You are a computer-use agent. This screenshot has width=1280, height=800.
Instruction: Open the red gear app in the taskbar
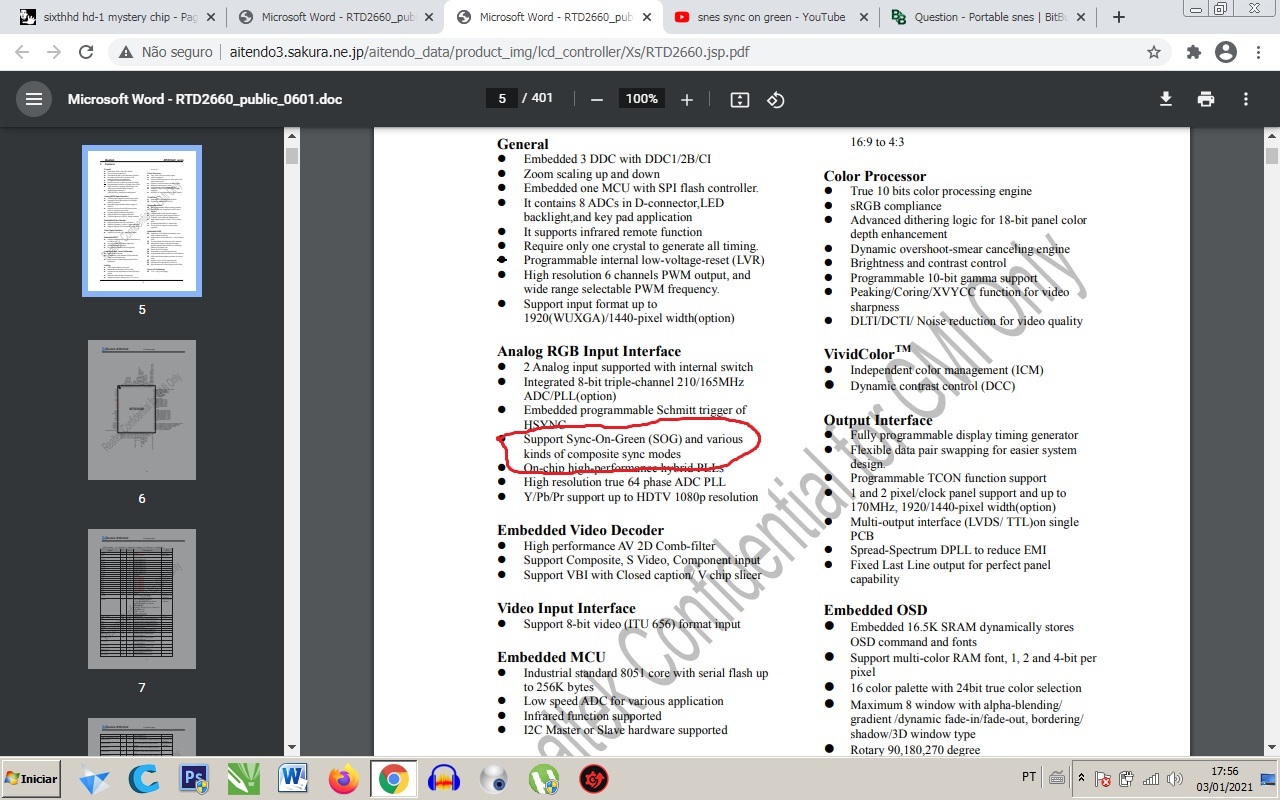(x=594, y=779)
